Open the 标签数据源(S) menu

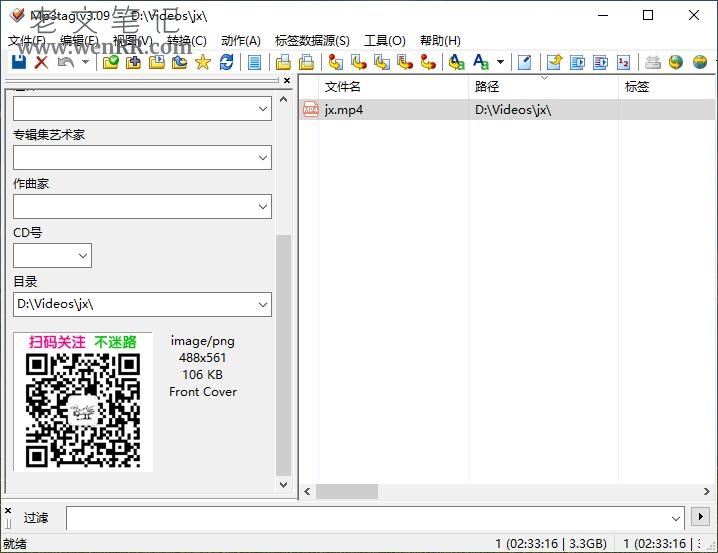[312, 41]
